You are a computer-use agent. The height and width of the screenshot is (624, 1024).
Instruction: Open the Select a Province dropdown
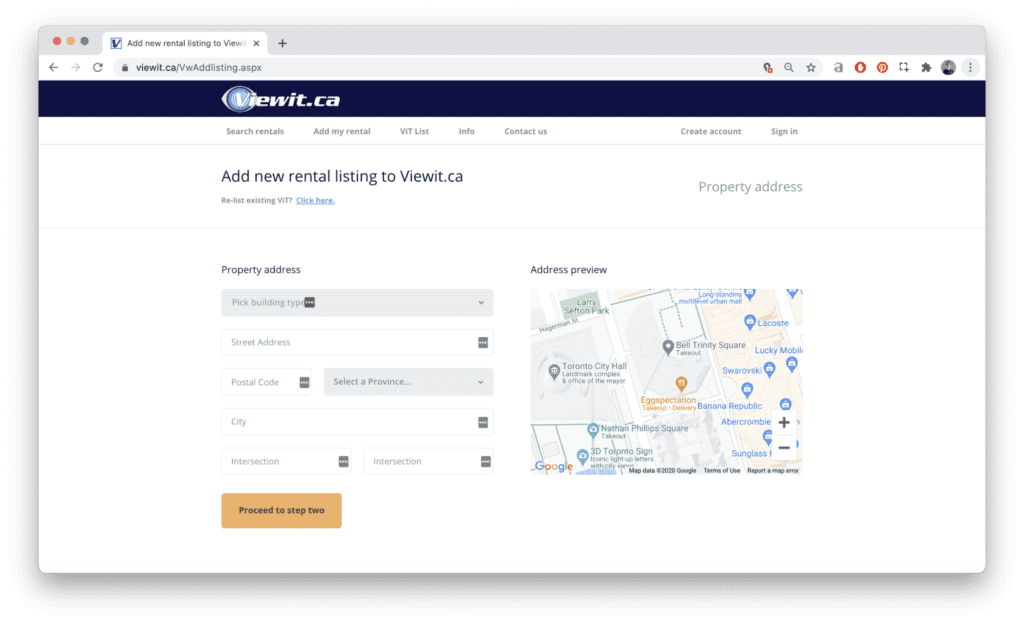408,382
